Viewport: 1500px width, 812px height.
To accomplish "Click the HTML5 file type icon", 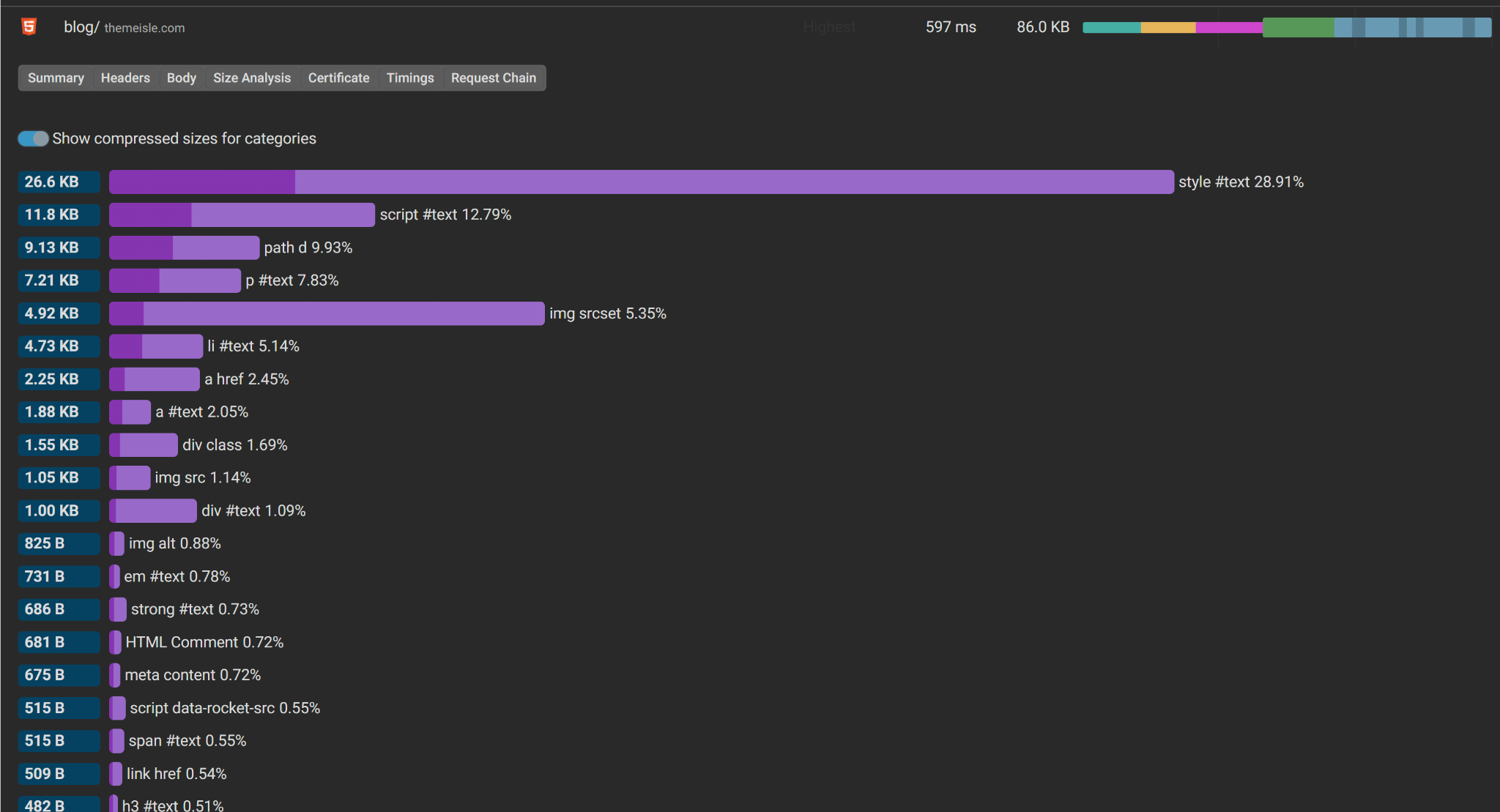I will pos(29,27).
